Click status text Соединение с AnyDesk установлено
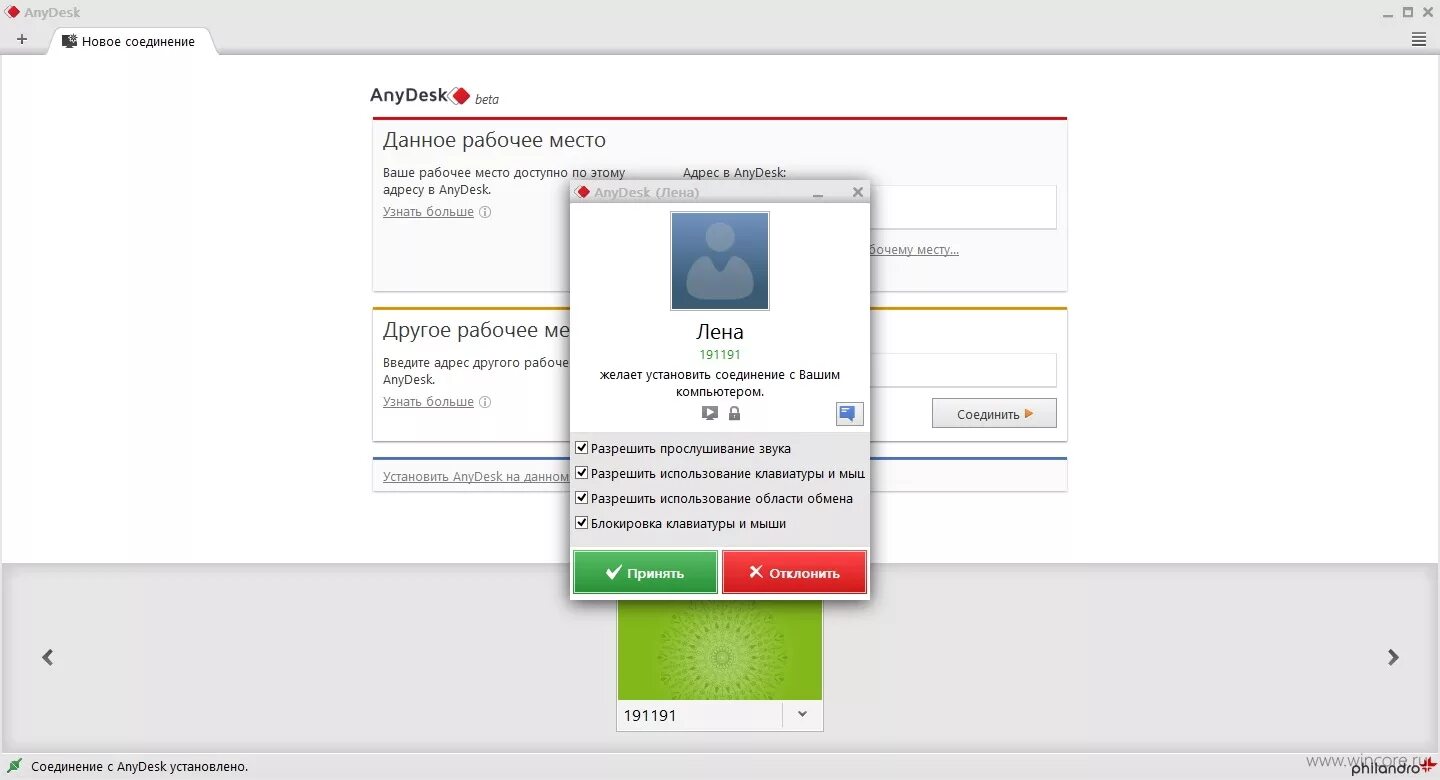Screen dimensions: 1440x780 tap(140, 767)
